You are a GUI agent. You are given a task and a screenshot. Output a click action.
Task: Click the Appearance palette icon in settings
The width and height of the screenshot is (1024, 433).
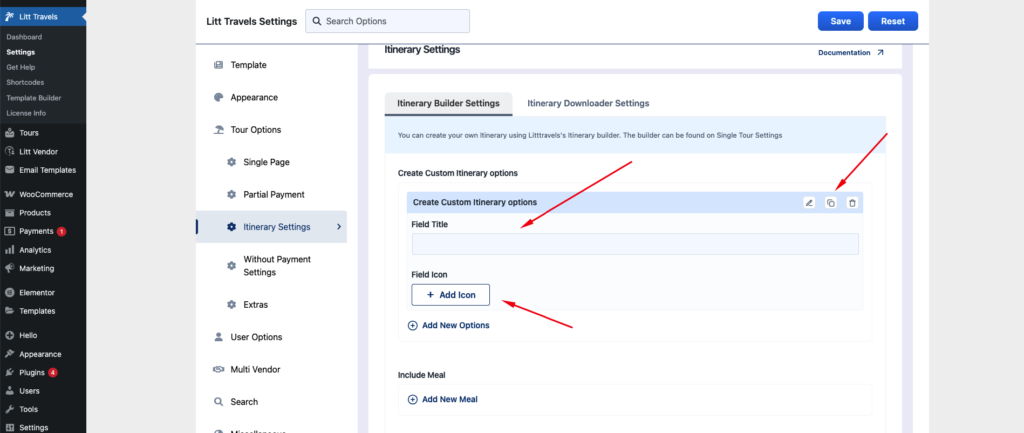pos(218,98)
